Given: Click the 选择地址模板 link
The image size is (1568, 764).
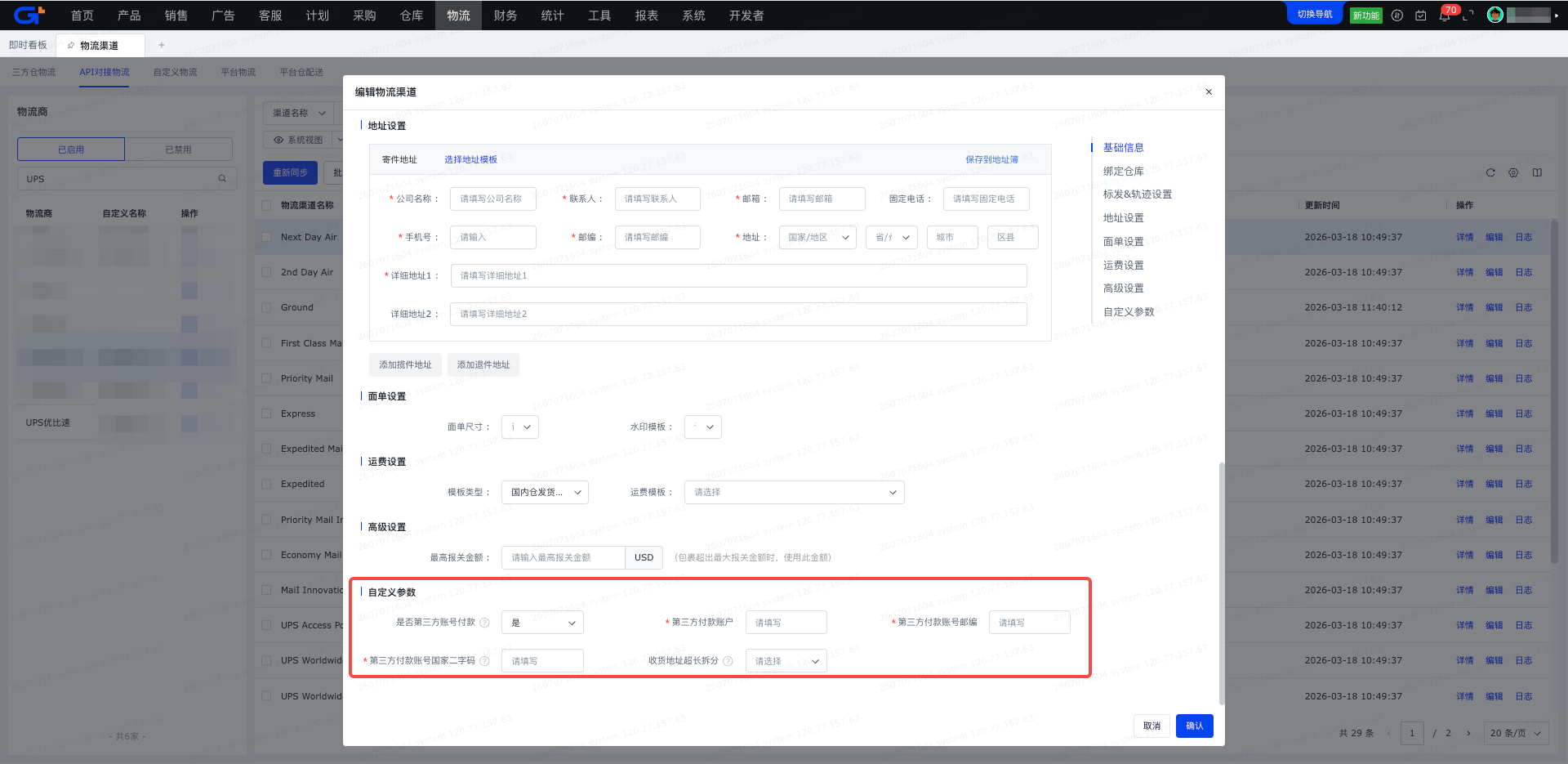Looking at the screenshot, I should (470, 159).
